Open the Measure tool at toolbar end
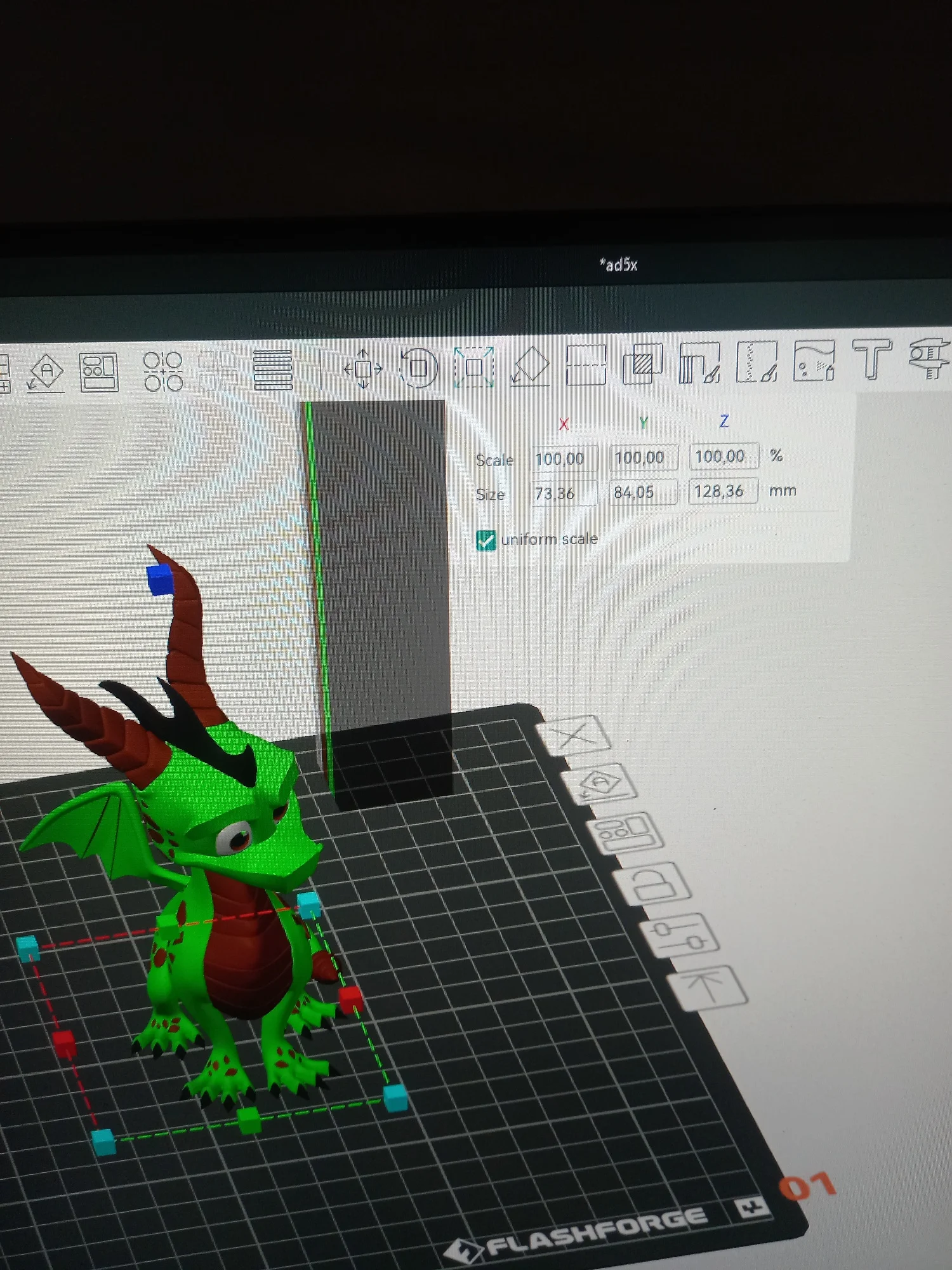952x1270 pixels. (x=930, y=358)
